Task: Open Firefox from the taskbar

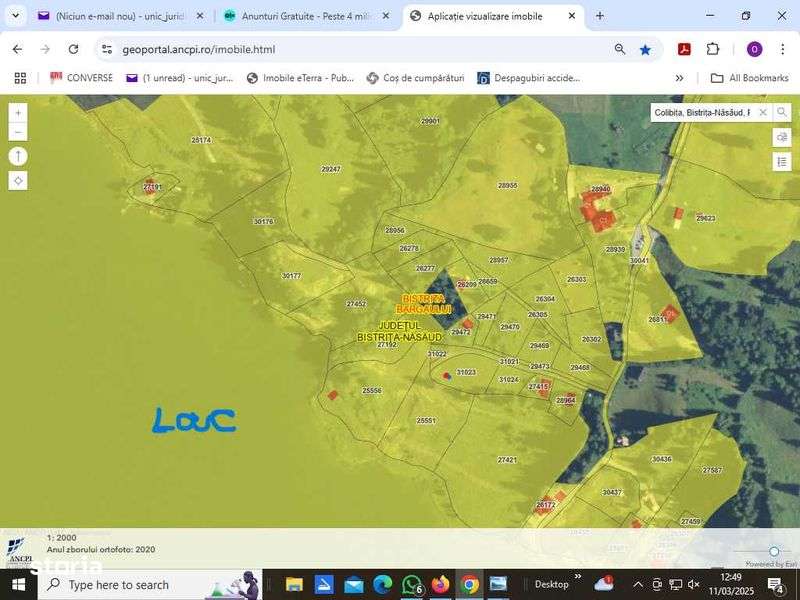Action: pyautogui.click(x=440, y=585)
